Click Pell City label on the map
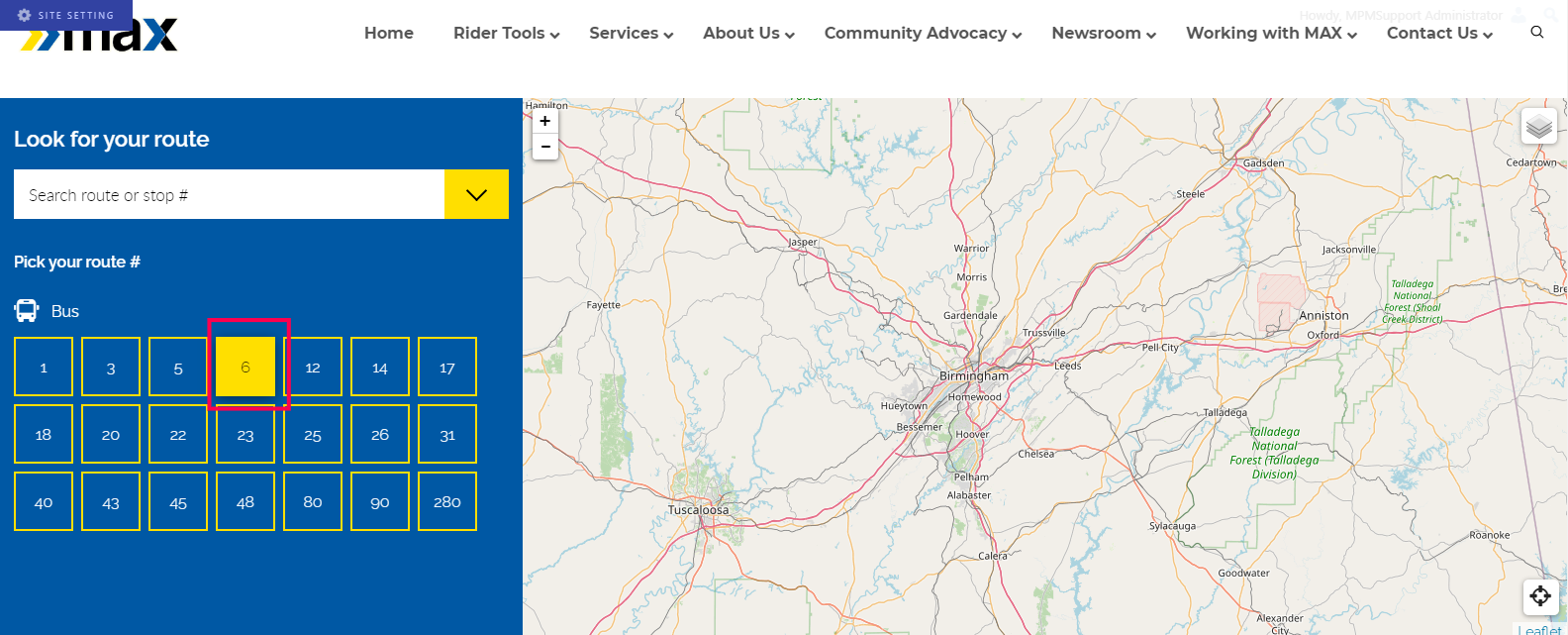1568x635 pixels. coord(1160,348)
